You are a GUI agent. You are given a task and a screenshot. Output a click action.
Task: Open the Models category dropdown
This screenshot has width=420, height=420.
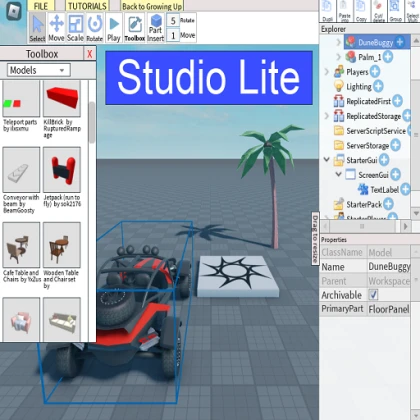click(39, 70)
